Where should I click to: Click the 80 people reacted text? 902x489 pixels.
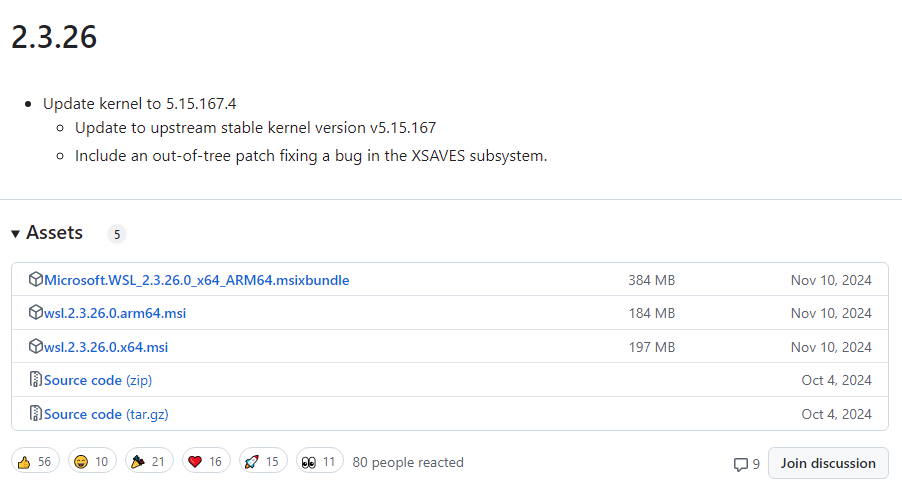pyautogui.click(x=408, y=462)
